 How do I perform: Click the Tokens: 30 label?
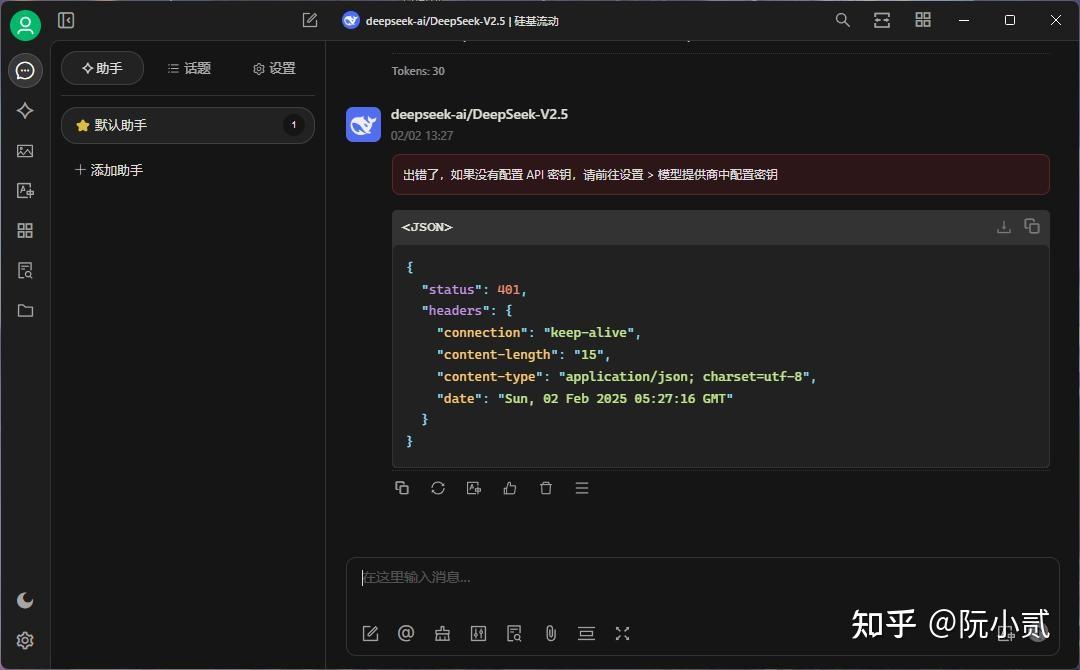418,71
